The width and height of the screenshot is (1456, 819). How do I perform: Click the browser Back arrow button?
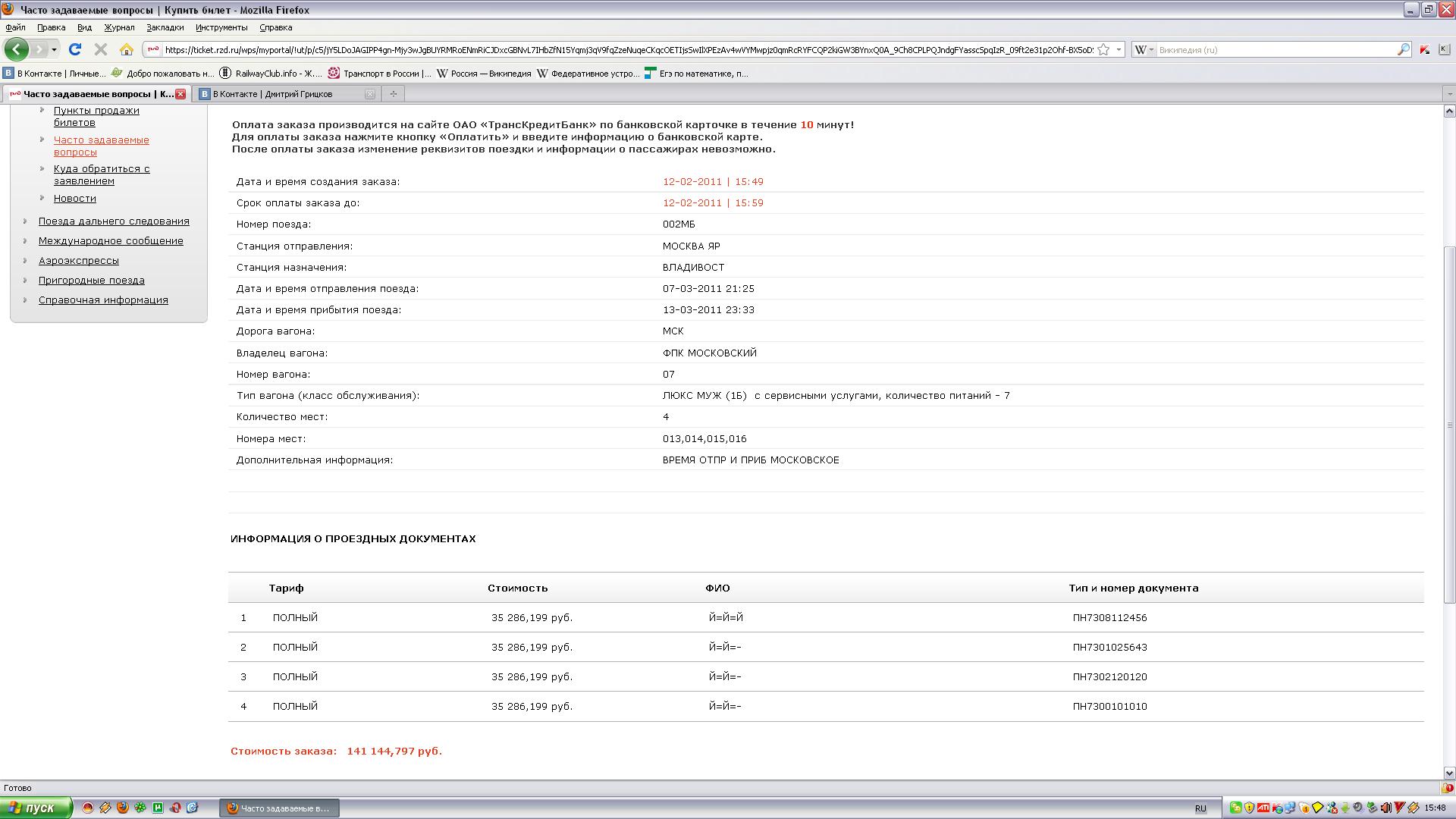click(x=16, y=49)
